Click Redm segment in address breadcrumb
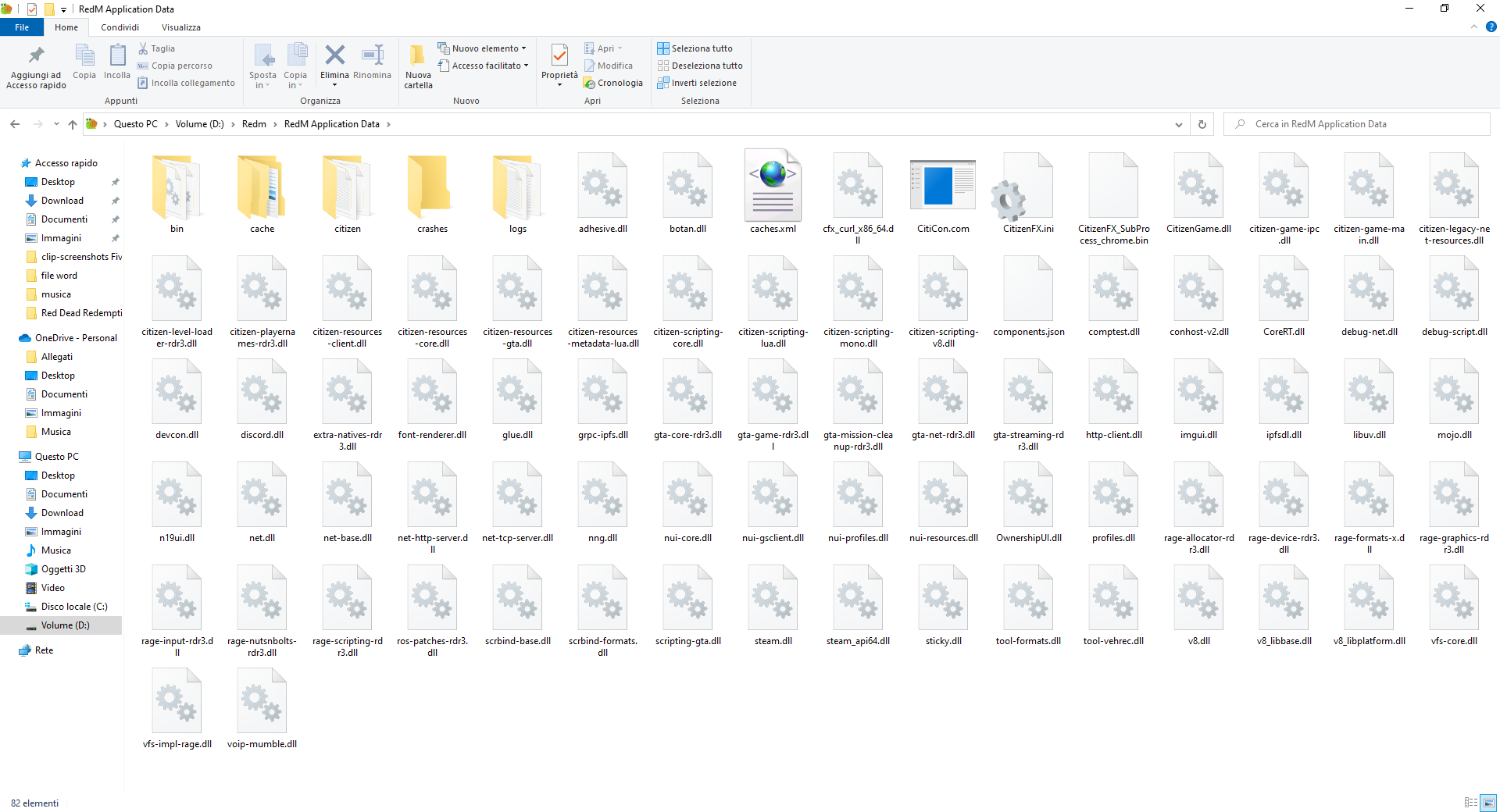This screenshot has height=812, width=1500. pyautogui.click(x=254, y=124)
